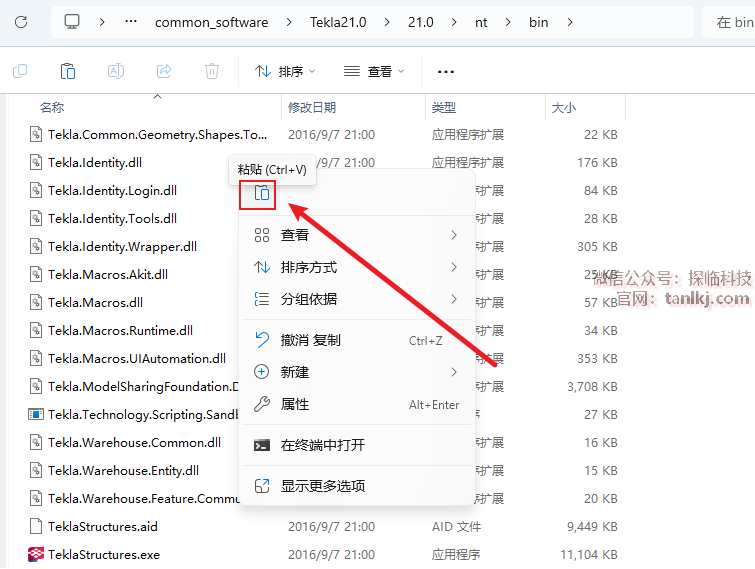Click the Share toolbar icon
This screenshot has height=569, width=755.
[164, 71]
